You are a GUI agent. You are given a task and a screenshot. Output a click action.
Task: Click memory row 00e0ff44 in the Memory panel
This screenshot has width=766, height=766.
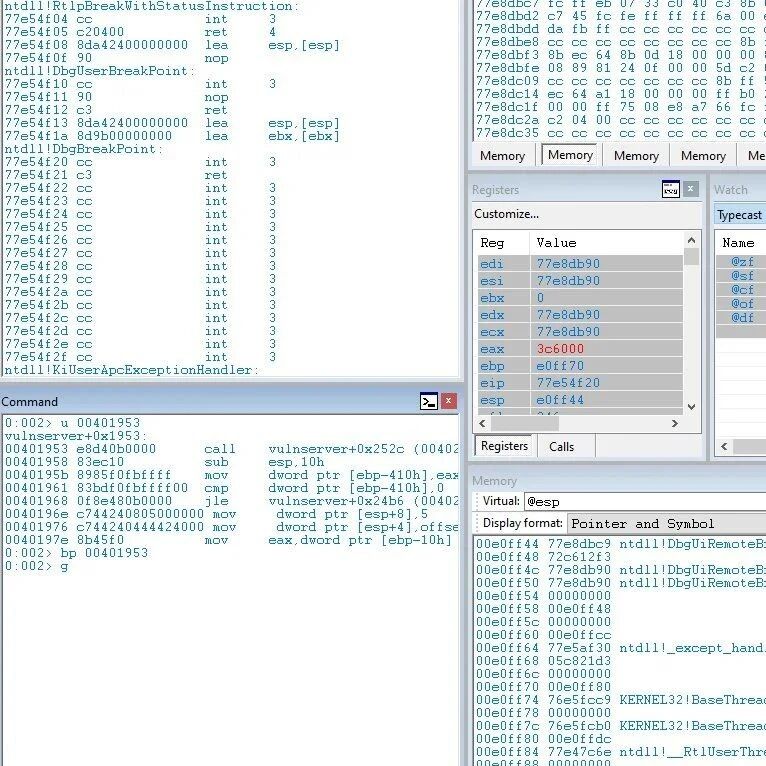[620, 544]
